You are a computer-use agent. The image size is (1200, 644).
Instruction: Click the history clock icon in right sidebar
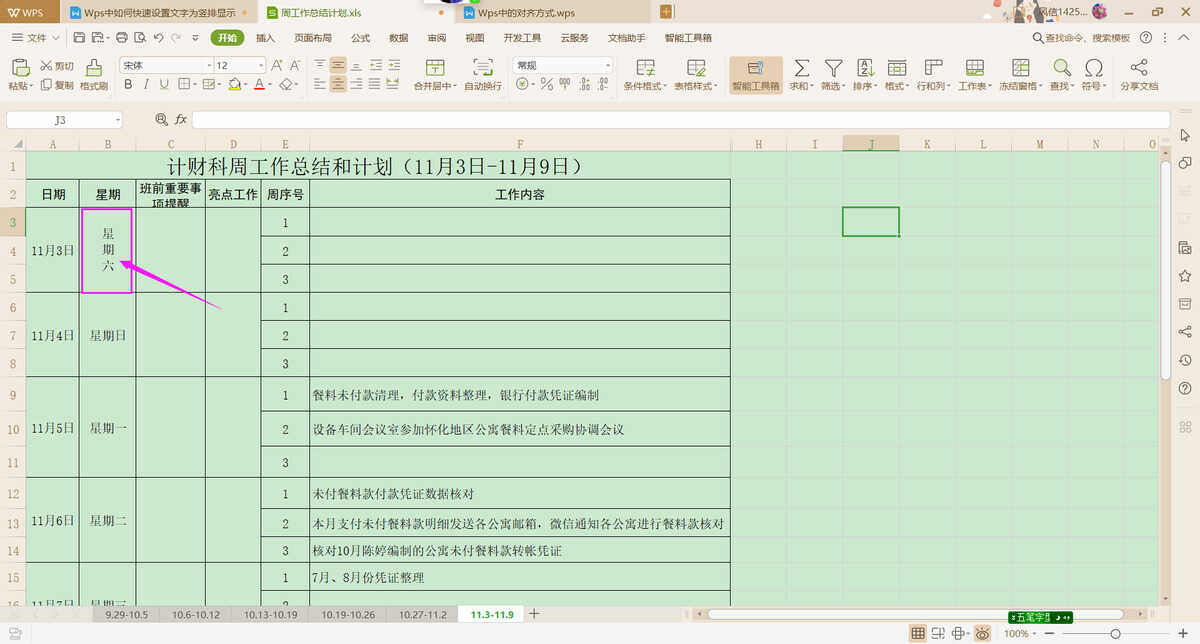[x=1185, y=359]
